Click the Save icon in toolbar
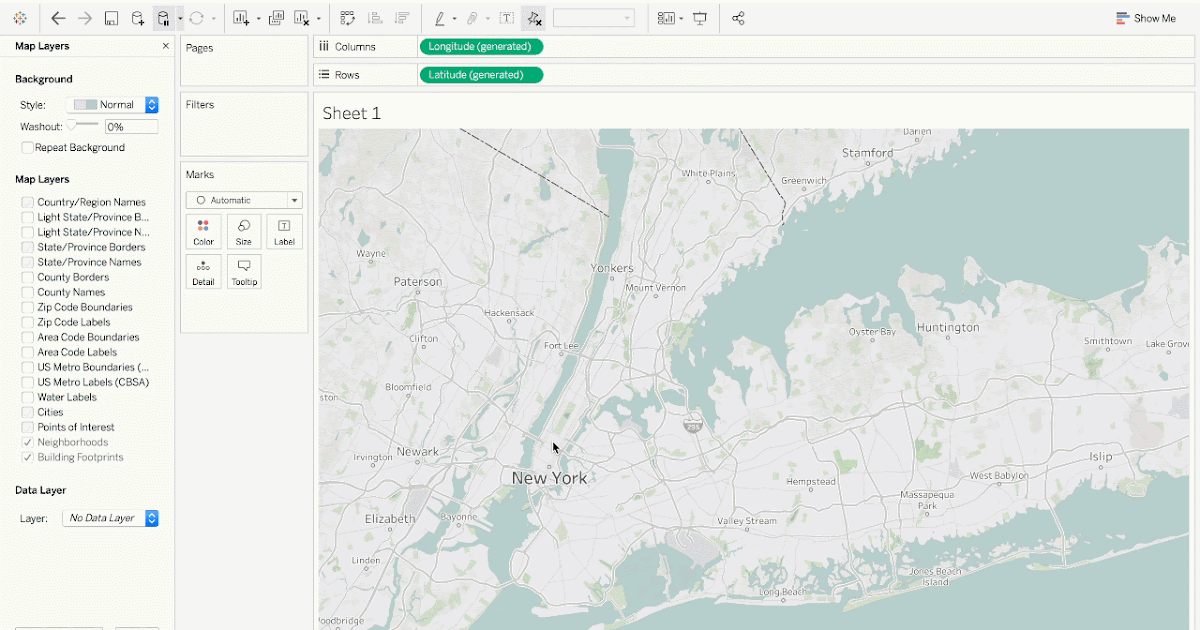 pos(112,18)
